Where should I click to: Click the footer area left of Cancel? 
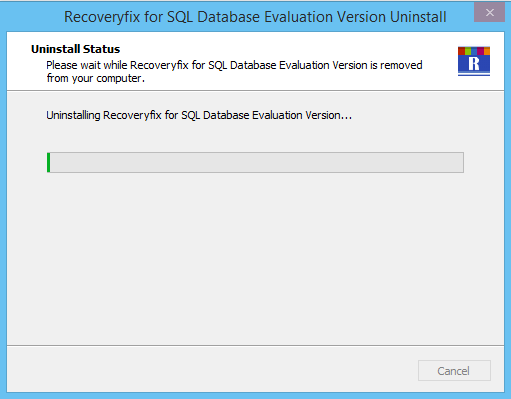pyautogui.click(x=210, y=370)
